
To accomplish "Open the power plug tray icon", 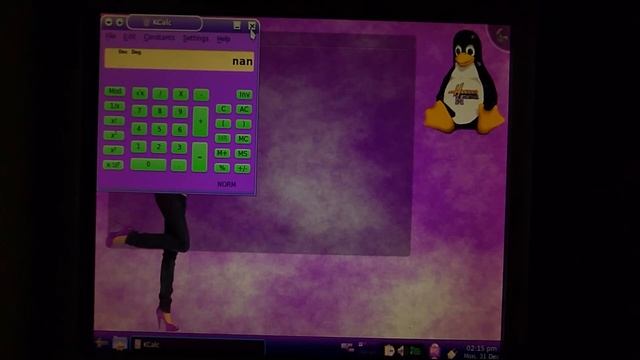I will pos(452,353).
